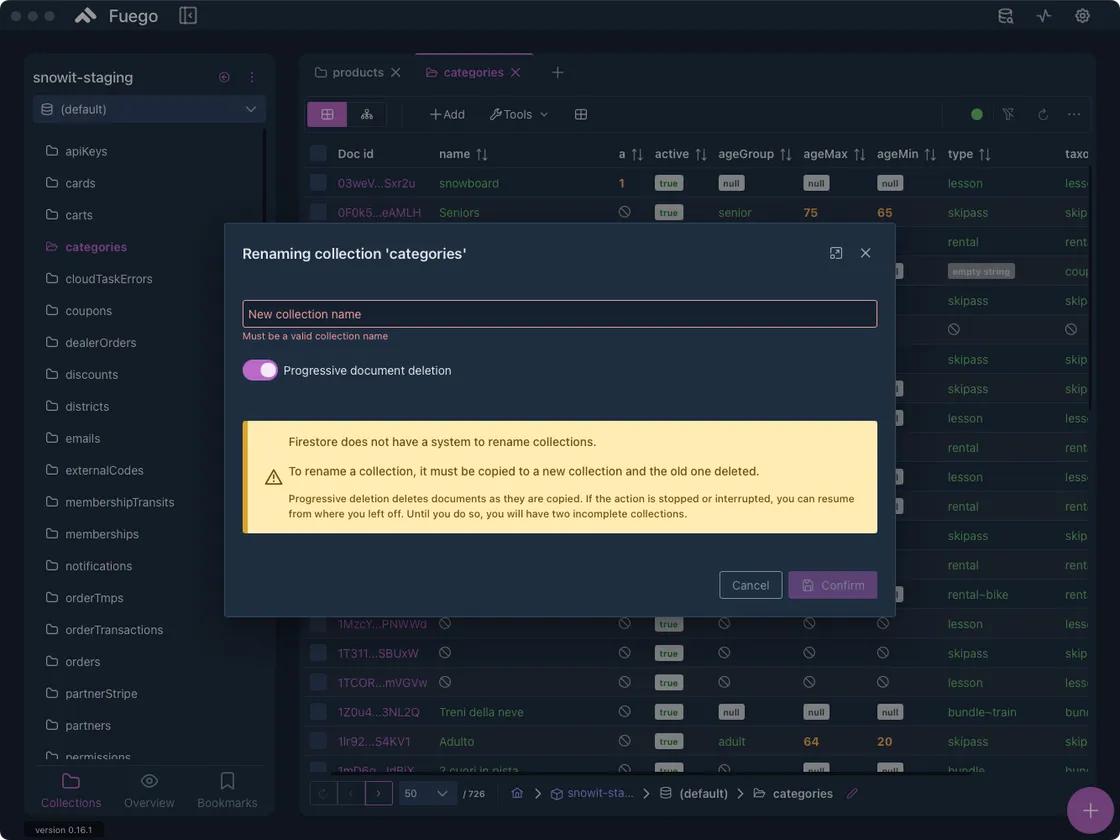The width and height of the screenshot is (1120, 840).
Task: Open the activity pulse icon in title bar
Action: [x=1044, y=16]
